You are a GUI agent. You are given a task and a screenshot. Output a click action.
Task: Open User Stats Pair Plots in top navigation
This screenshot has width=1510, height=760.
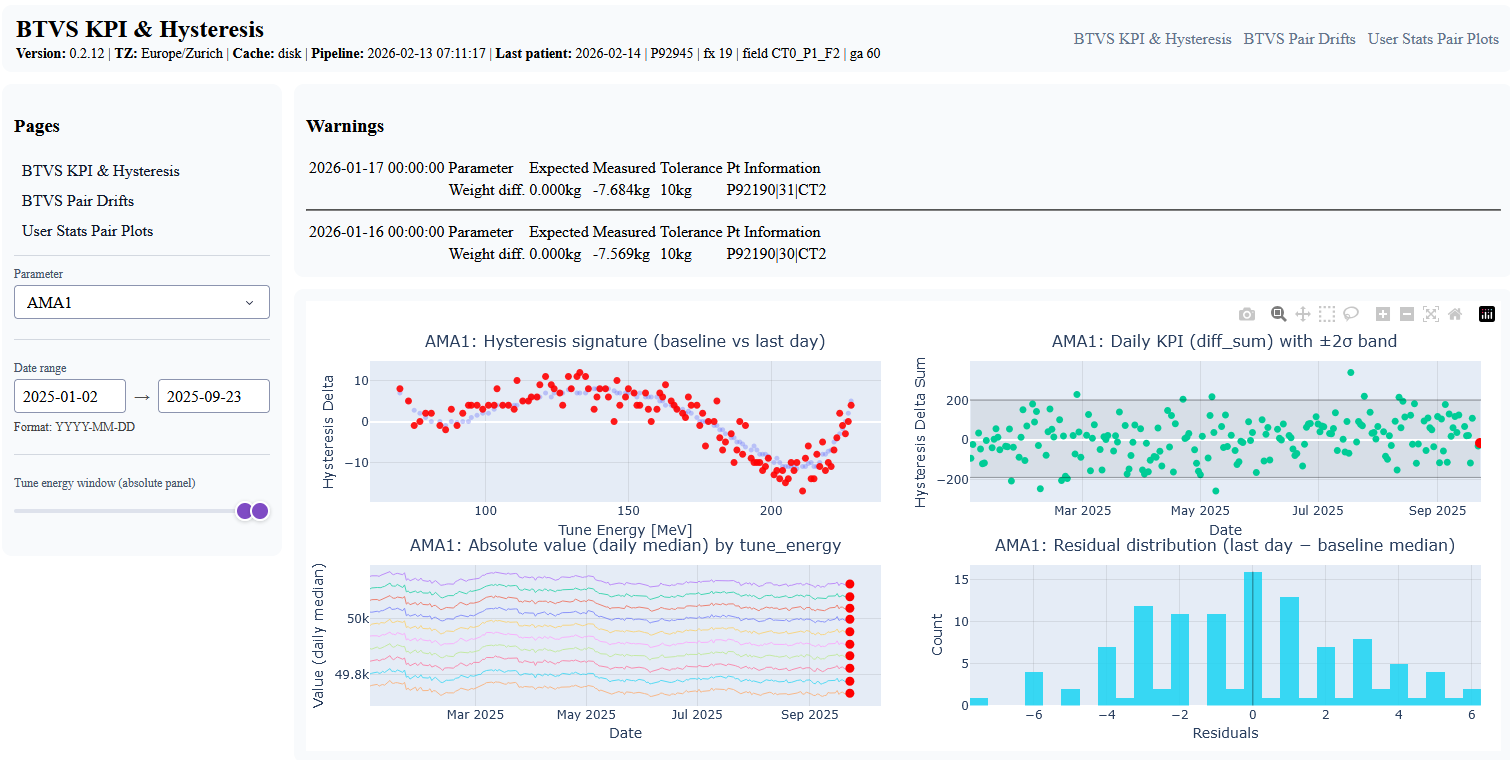click(x=1434, y=39)
